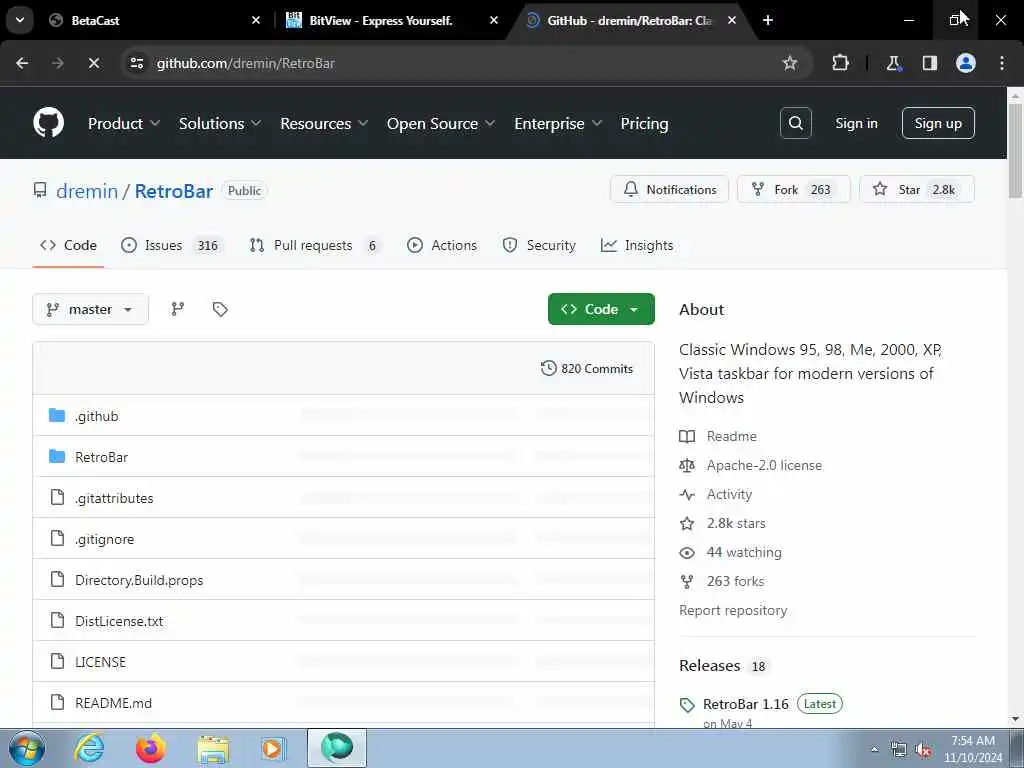The width and height of the screenshot is (1024, 768).
Task: Open the .github folder
Action: click(97, 416)
